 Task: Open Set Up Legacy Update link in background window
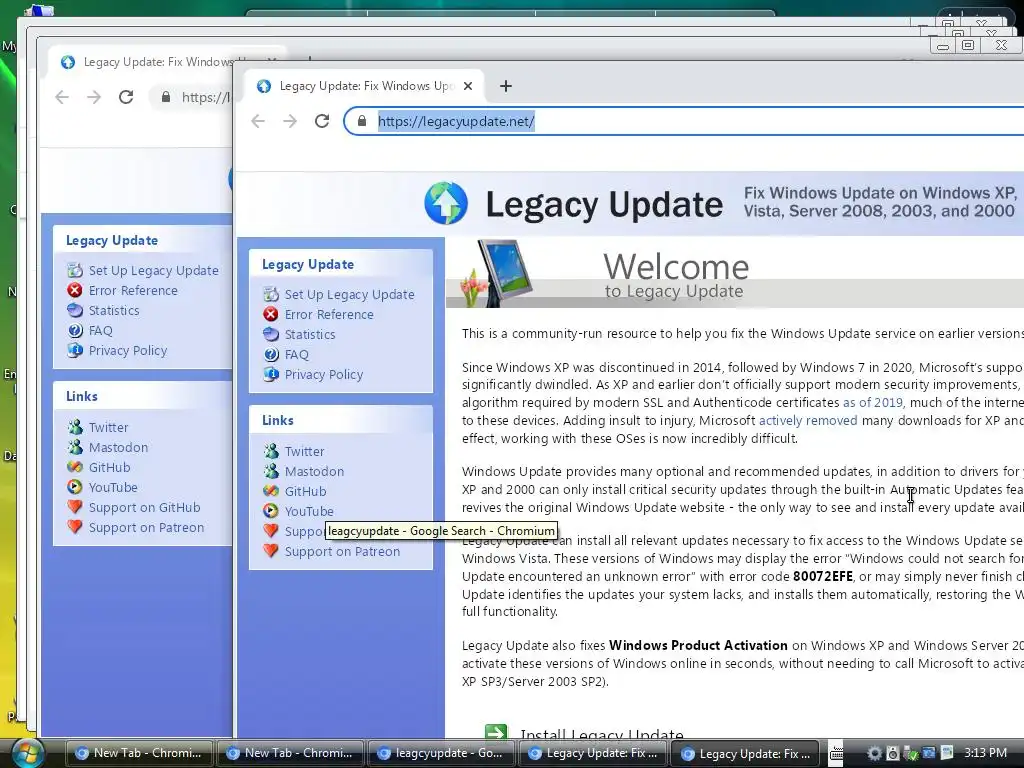tap(153, 270)
